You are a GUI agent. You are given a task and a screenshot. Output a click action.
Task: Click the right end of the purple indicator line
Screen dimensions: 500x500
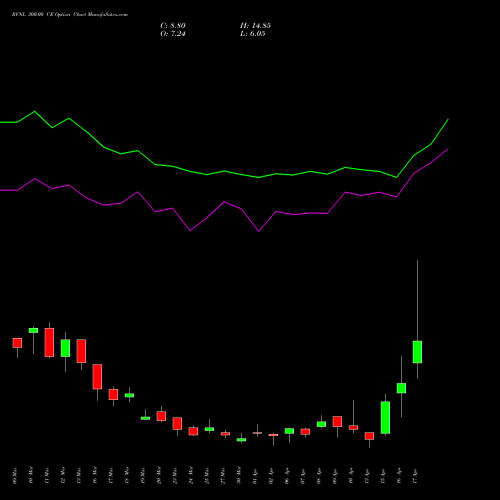pyautogui.click(x=448, y=149)
